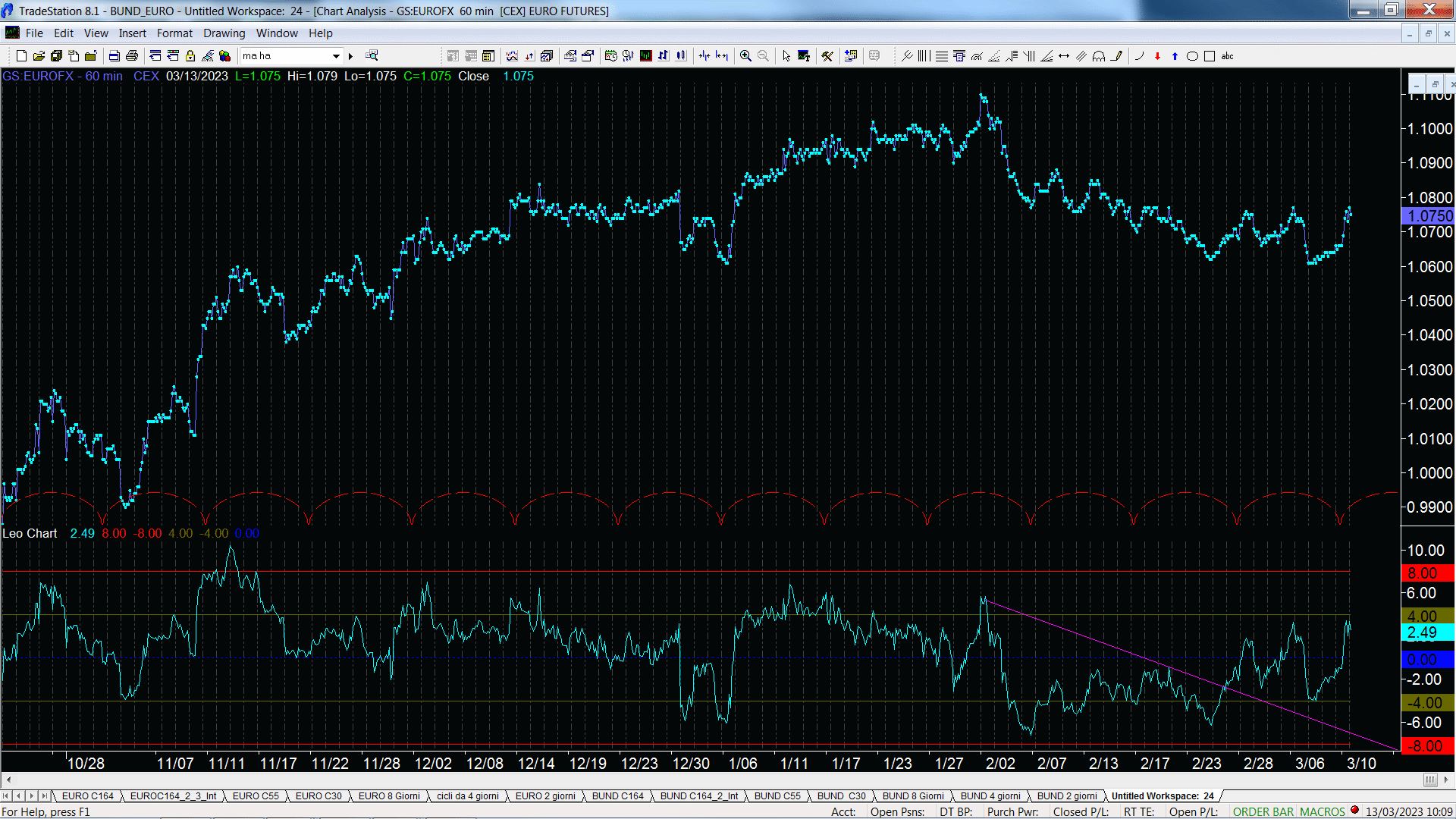The height and width of the screenshot is (819, 1456).
Task: Click the red 8.00 level label
Action: pos(1428,573)
